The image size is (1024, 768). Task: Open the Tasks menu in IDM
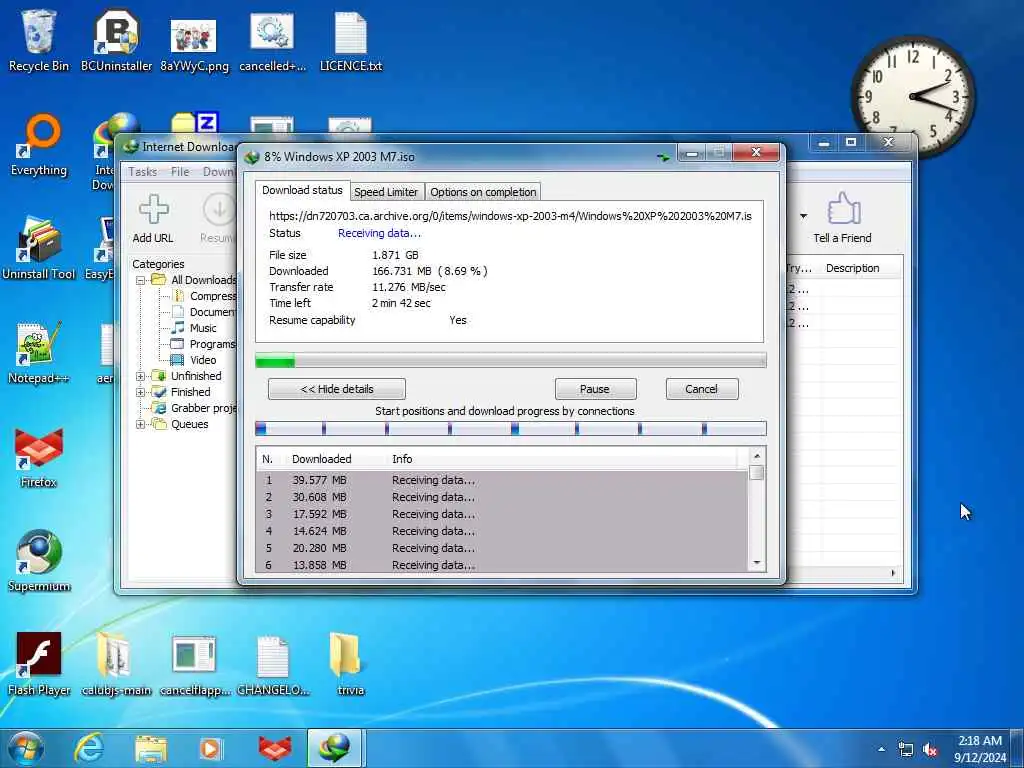[142, 172]
